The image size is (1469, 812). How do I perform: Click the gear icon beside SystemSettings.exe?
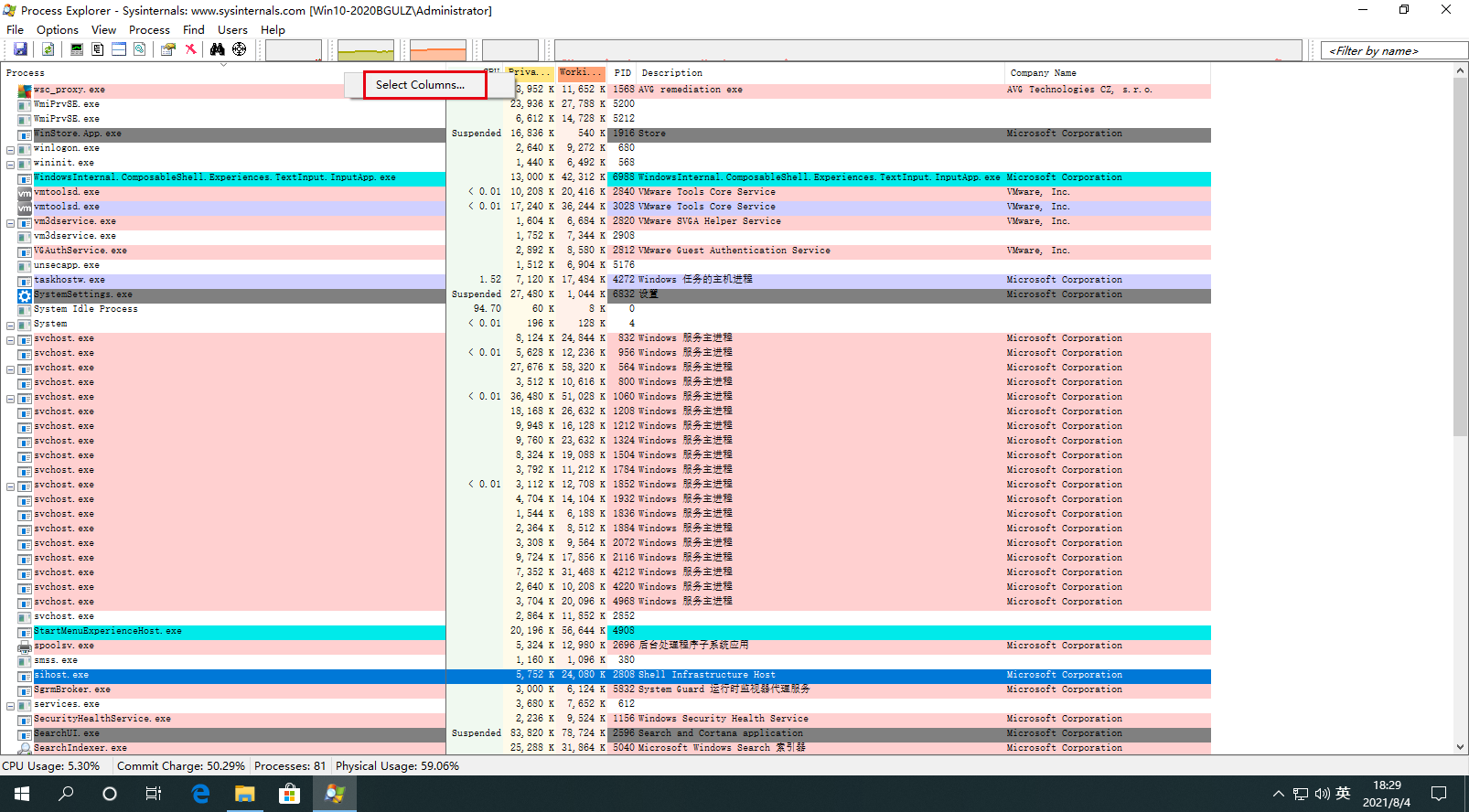[x=25, y=294]
